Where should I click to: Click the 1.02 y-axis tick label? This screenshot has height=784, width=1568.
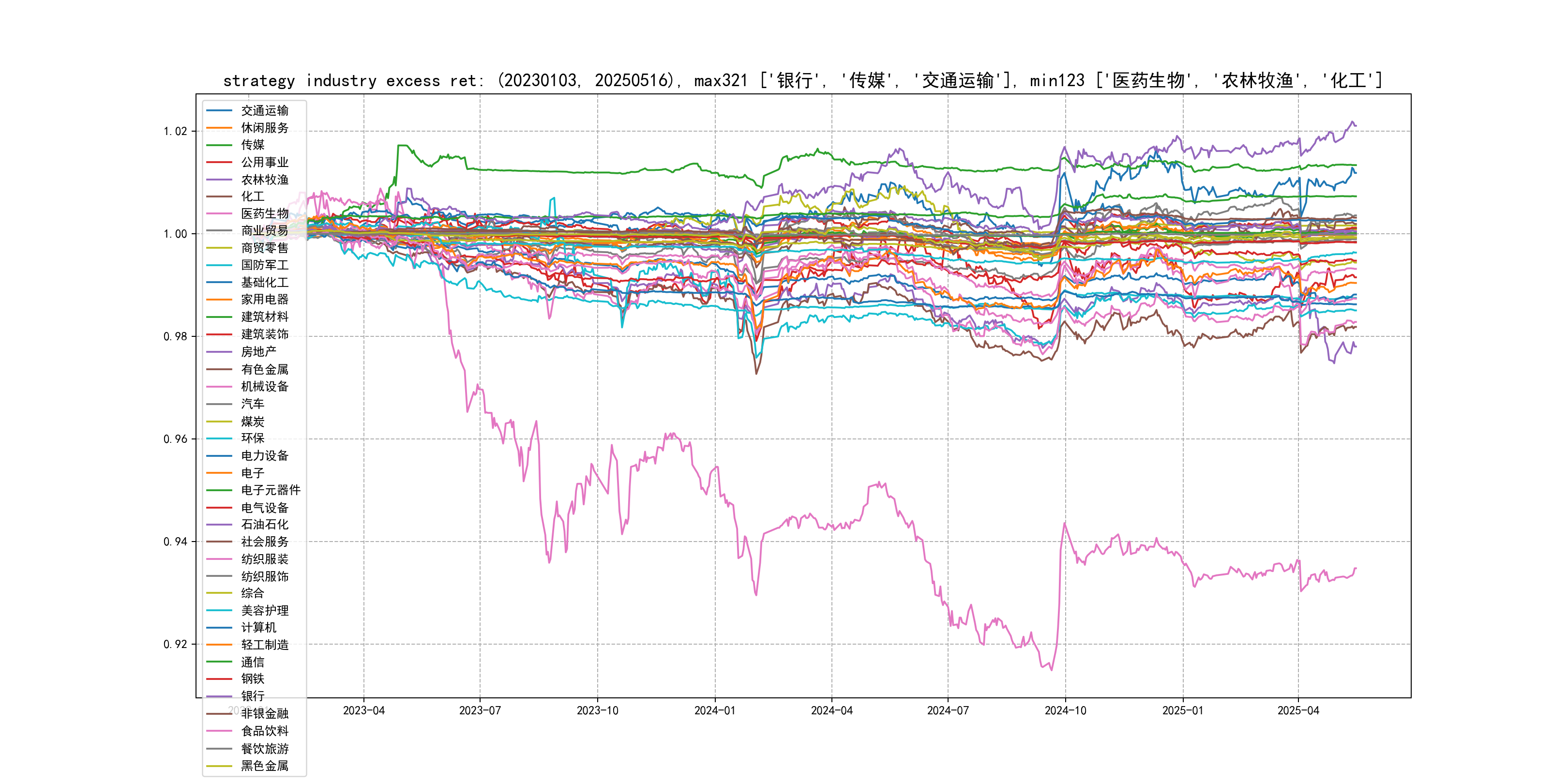click(x=175, y=132)
